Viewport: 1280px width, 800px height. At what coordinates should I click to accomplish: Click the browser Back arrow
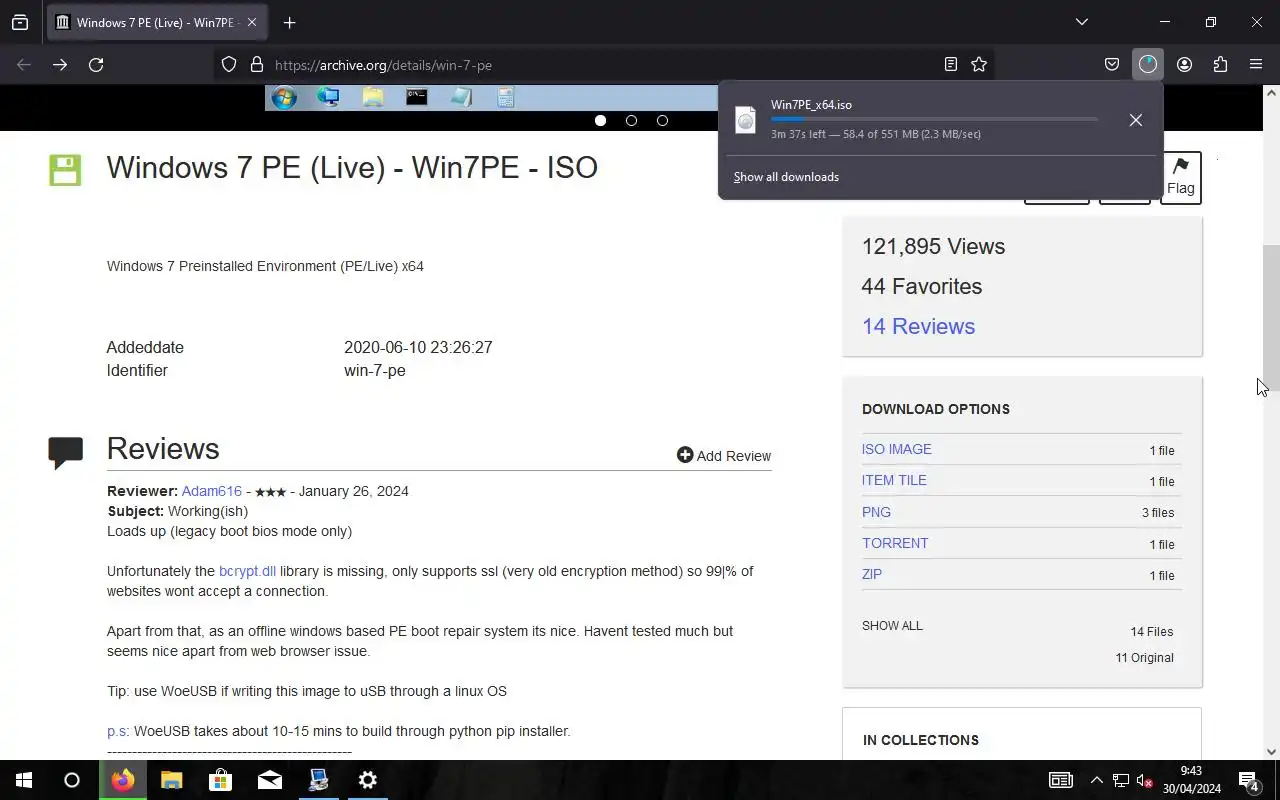click(x=24, y=65)
